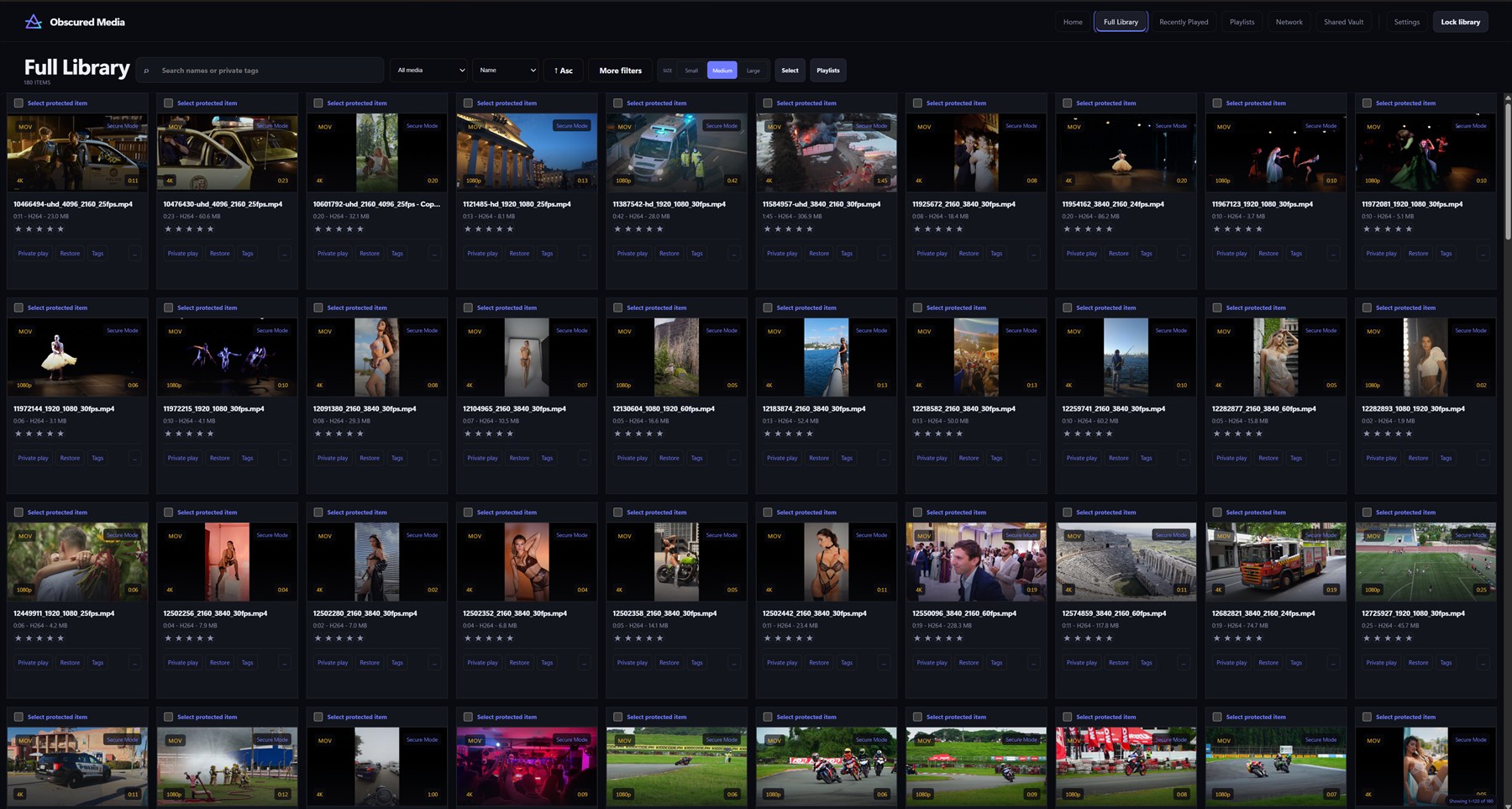This screenshot has width=1512, height=809.
Task: Set thumbnail size to Large
Action: pyautogui.click(x=753, y=71)
